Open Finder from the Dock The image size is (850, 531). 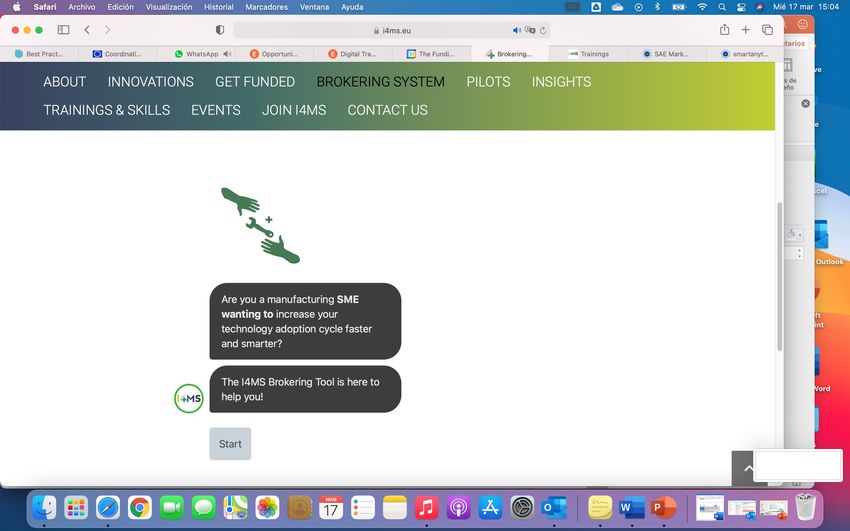click(44, 508)
